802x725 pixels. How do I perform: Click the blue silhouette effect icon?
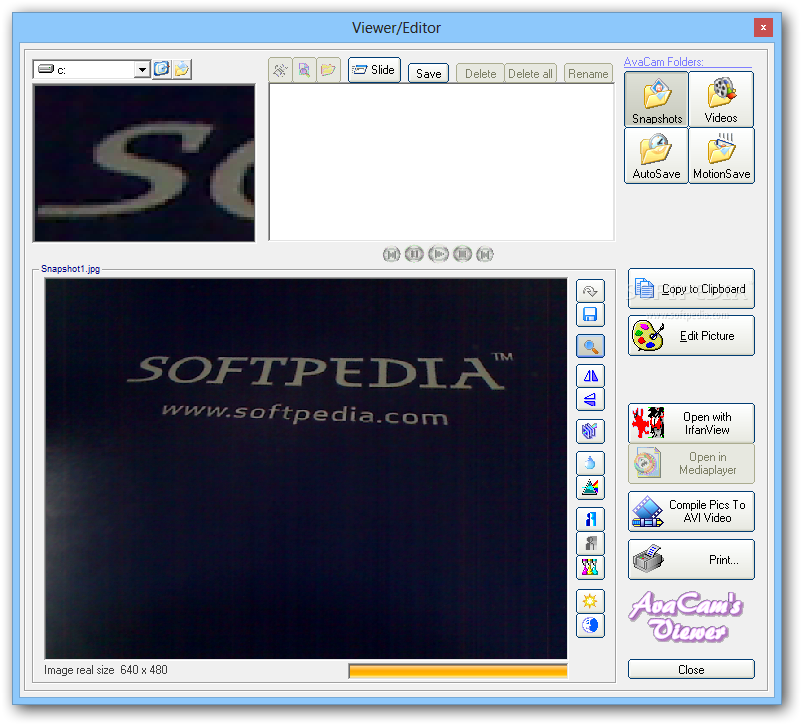pos(590,519)
